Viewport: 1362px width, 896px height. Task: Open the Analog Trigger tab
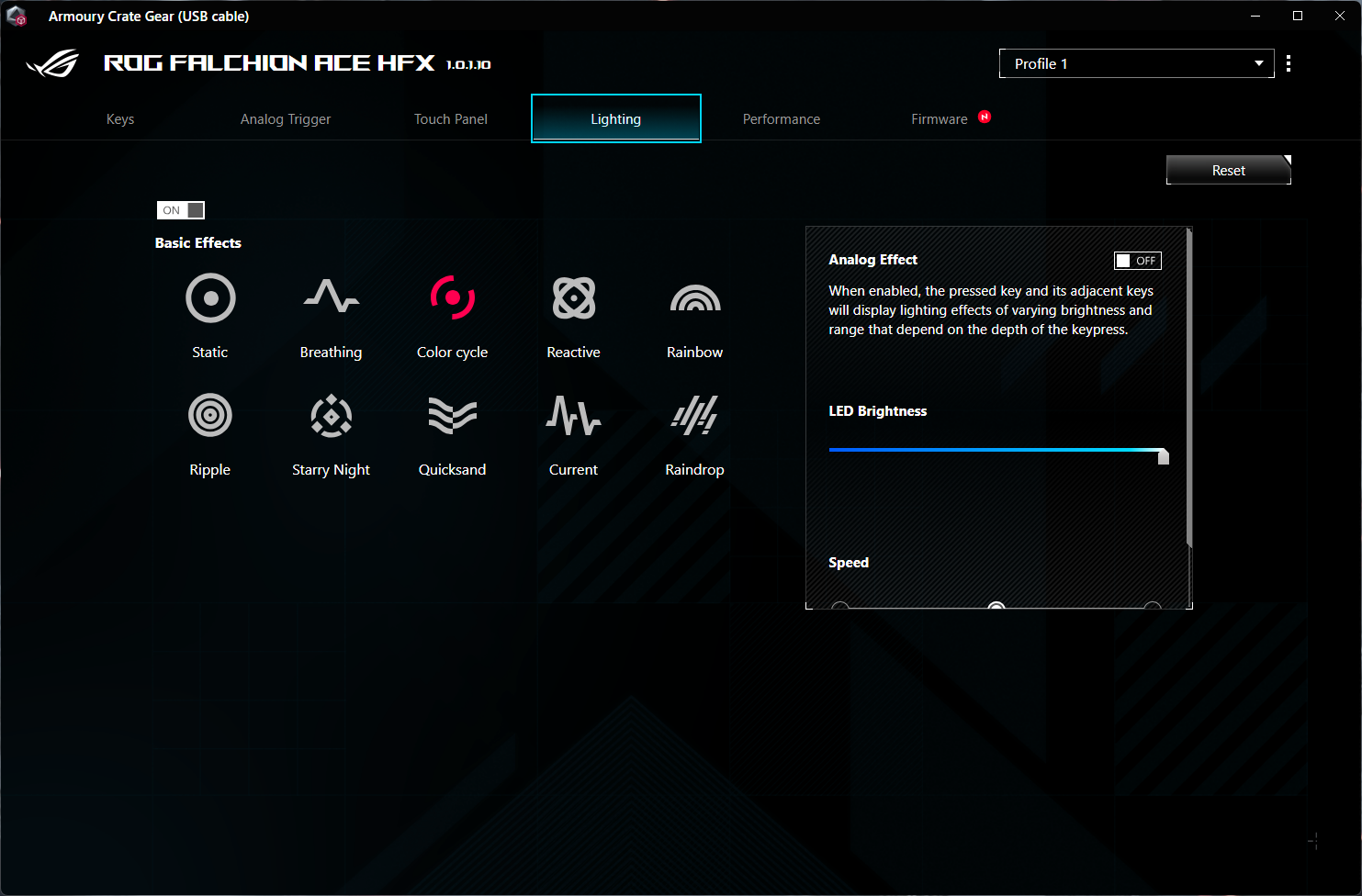pyautogui.click(x=286, y=119)
